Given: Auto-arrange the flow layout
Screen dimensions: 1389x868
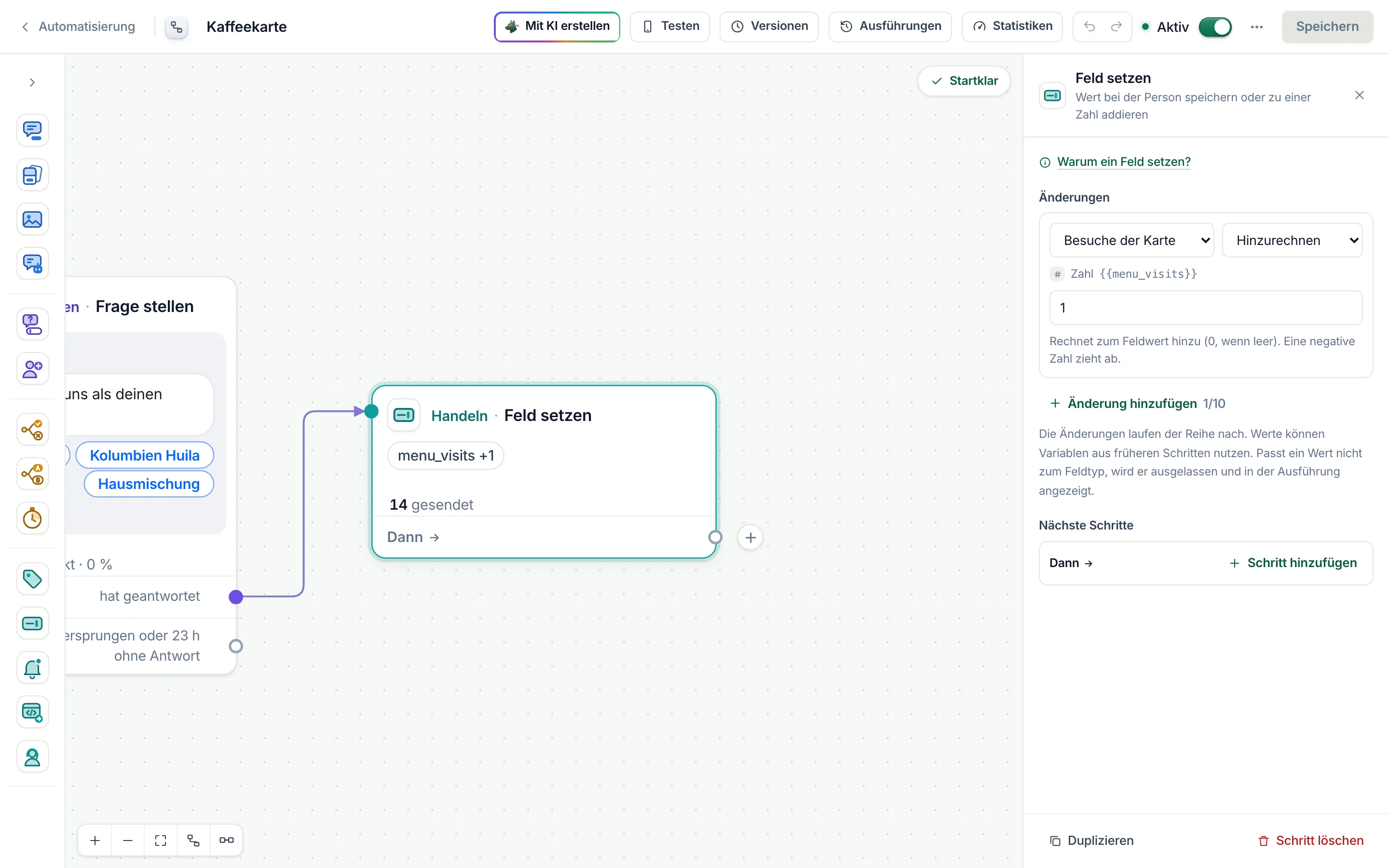Looking at the screenshot, I should click(193, 841).
